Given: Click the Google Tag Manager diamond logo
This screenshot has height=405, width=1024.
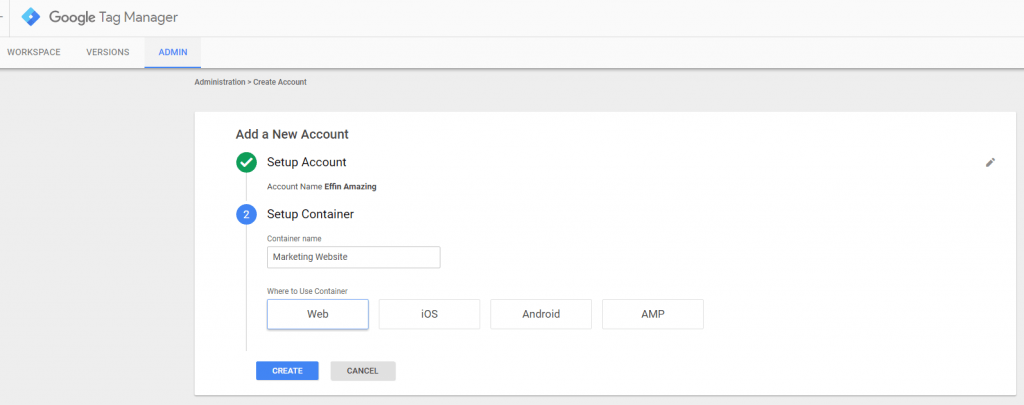Looking at the screenshot, I should coord(31,18).
